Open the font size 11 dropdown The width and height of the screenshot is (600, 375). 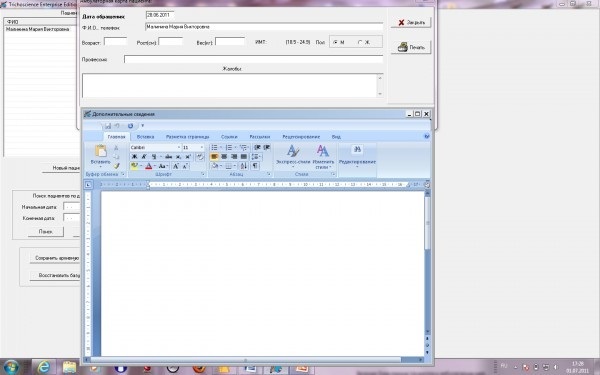click(x=202, y=148)
